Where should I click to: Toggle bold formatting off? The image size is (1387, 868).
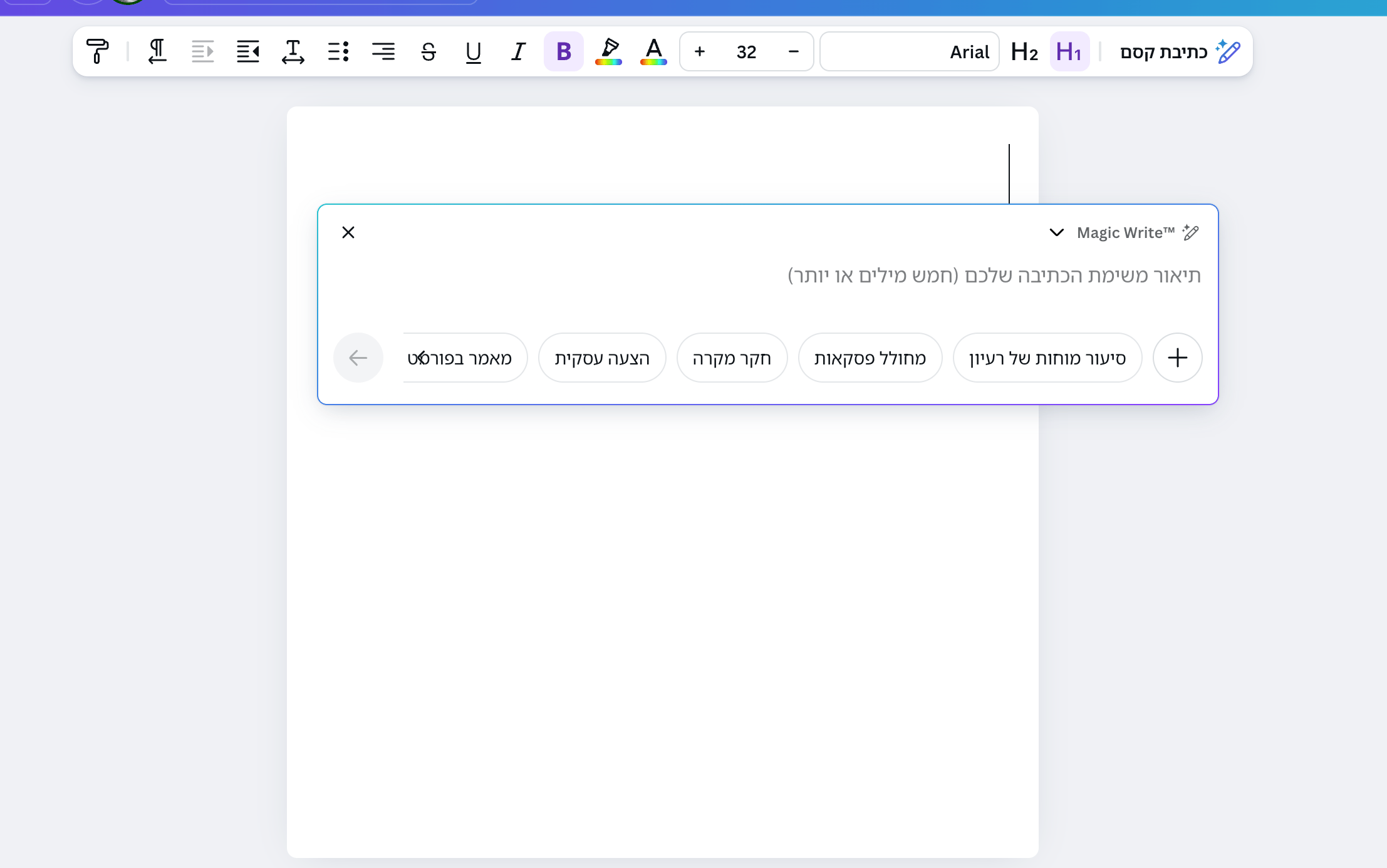[563, 51]
